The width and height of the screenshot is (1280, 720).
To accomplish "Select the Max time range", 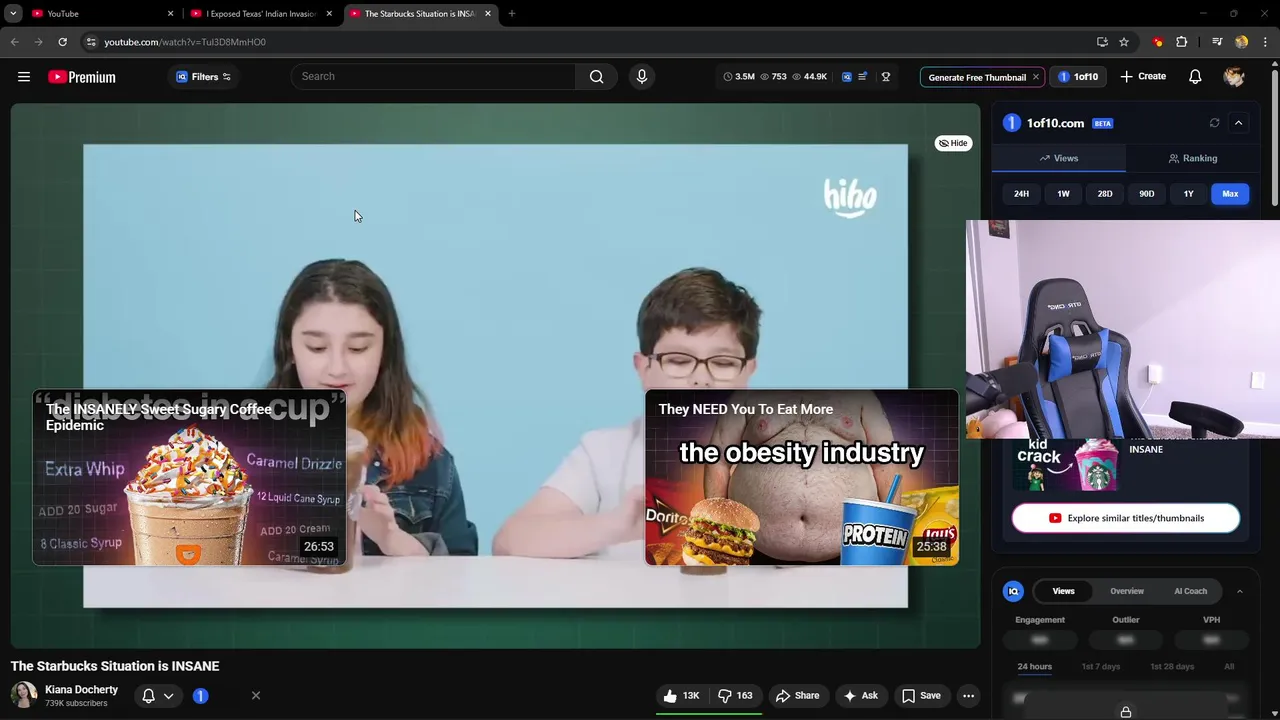I will (x=1230, y=194).
